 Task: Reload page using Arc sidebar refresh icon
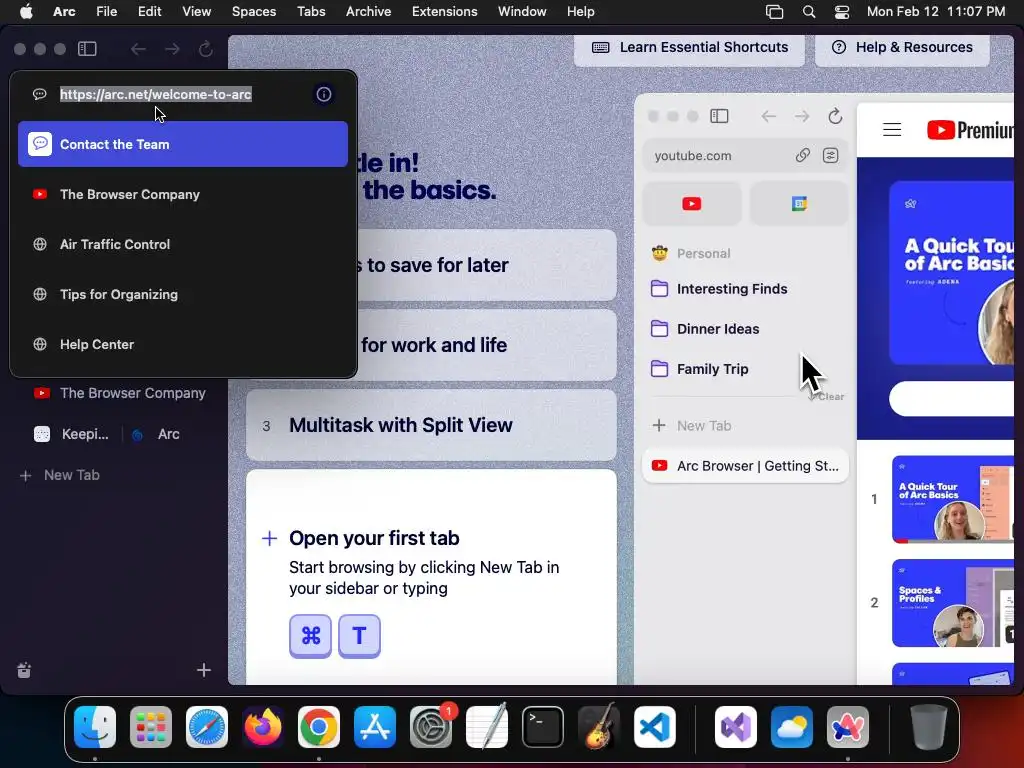coord(206,49)
